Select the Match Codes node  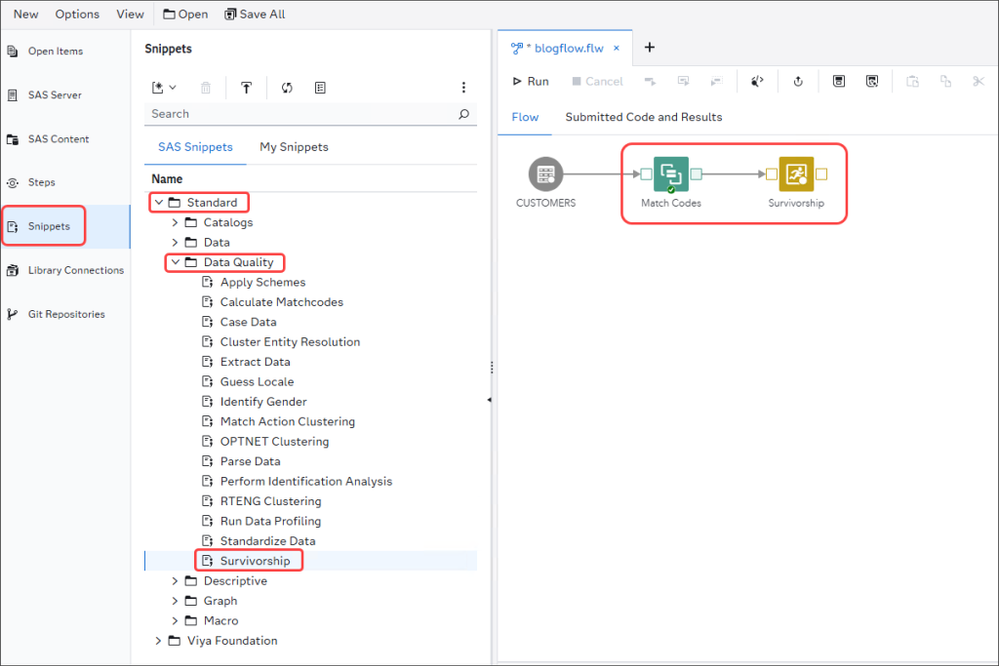pyautogui.click(x=671, y=174)
